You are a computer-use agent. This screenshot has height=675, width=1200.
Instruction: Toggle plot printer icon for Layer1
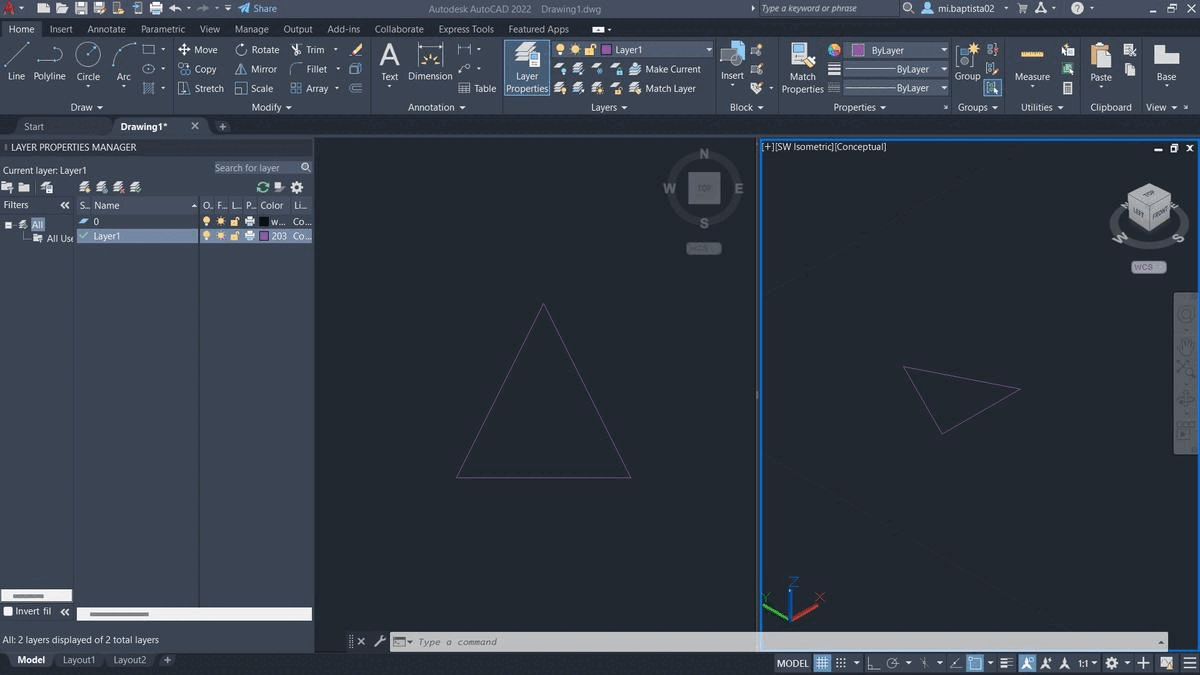click(x=249, y=236)
